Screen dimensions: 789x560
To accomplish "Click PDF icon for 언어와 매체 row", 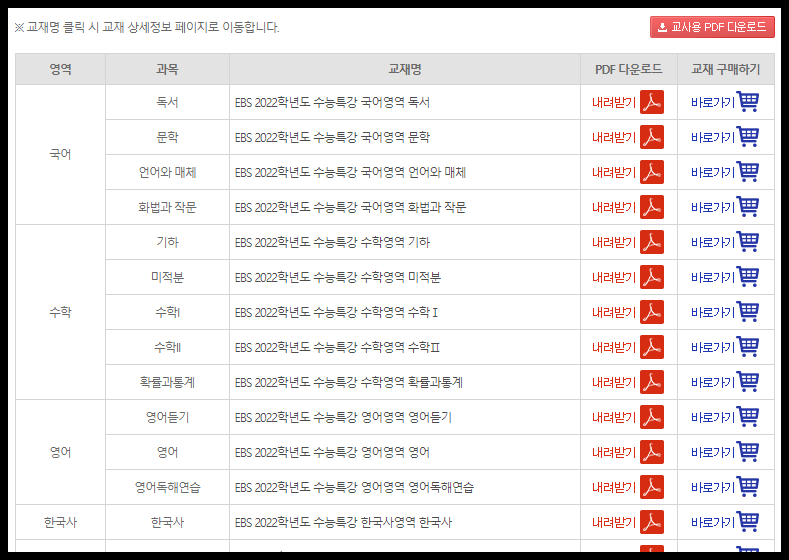I will tap(652, 172).
